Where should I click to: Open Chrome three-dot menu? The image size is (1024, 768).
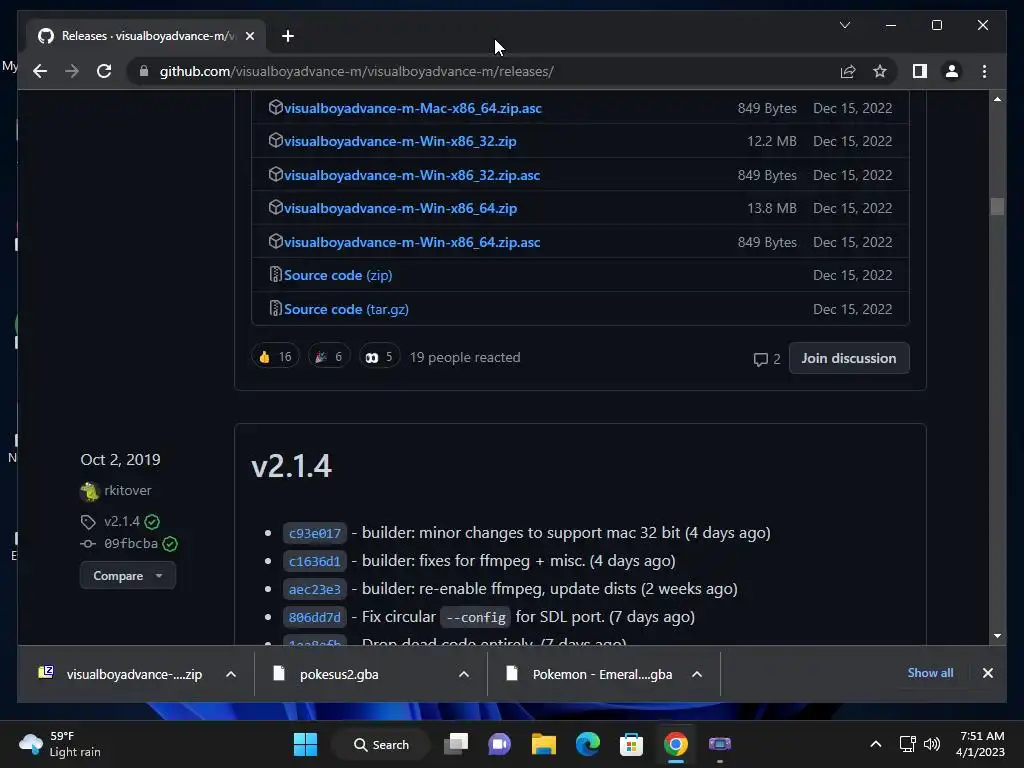click(984, 71)
